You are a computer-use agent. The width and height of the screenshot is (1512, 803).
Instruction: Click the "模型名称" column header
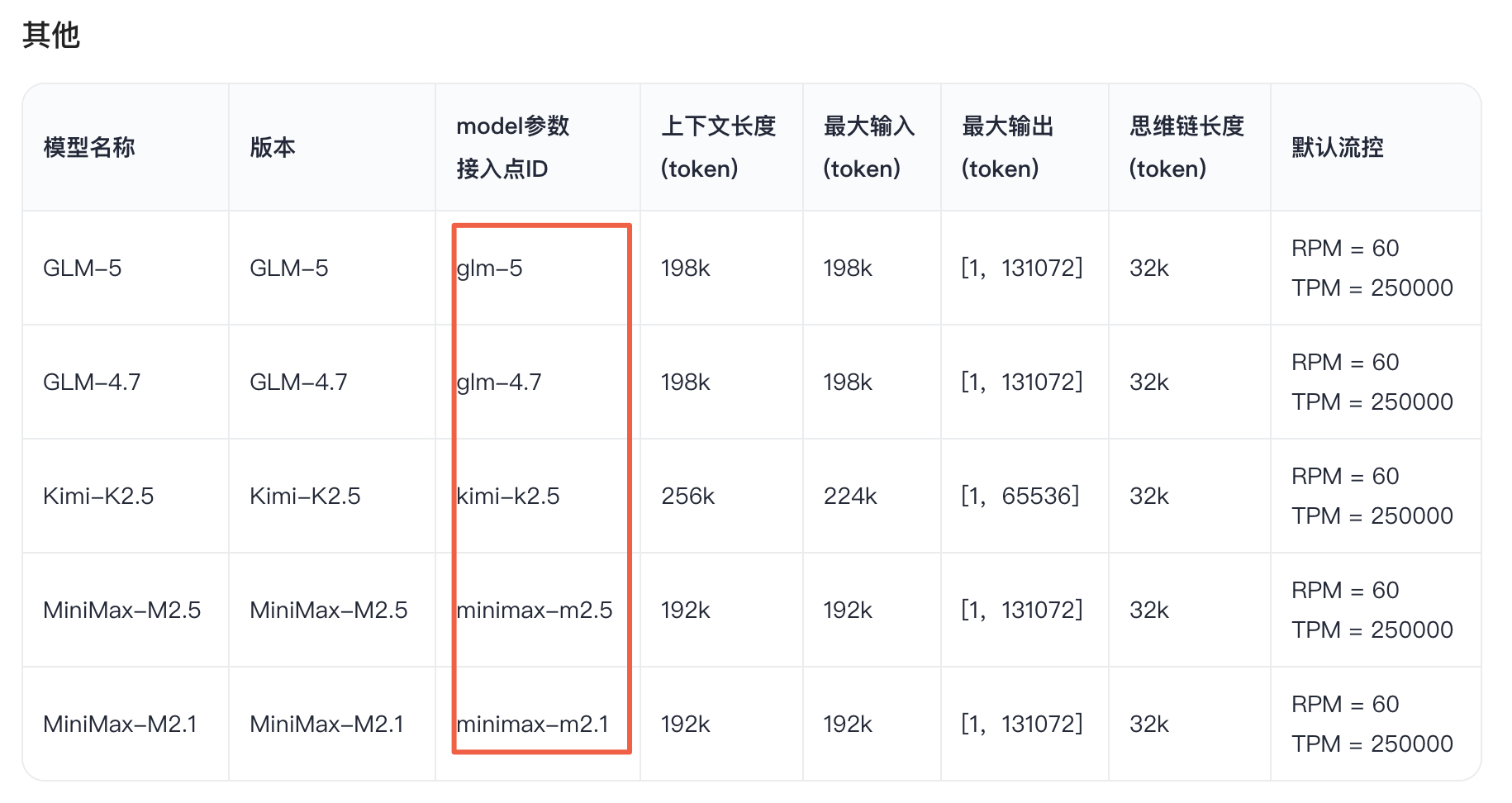[x=89, y=148]
